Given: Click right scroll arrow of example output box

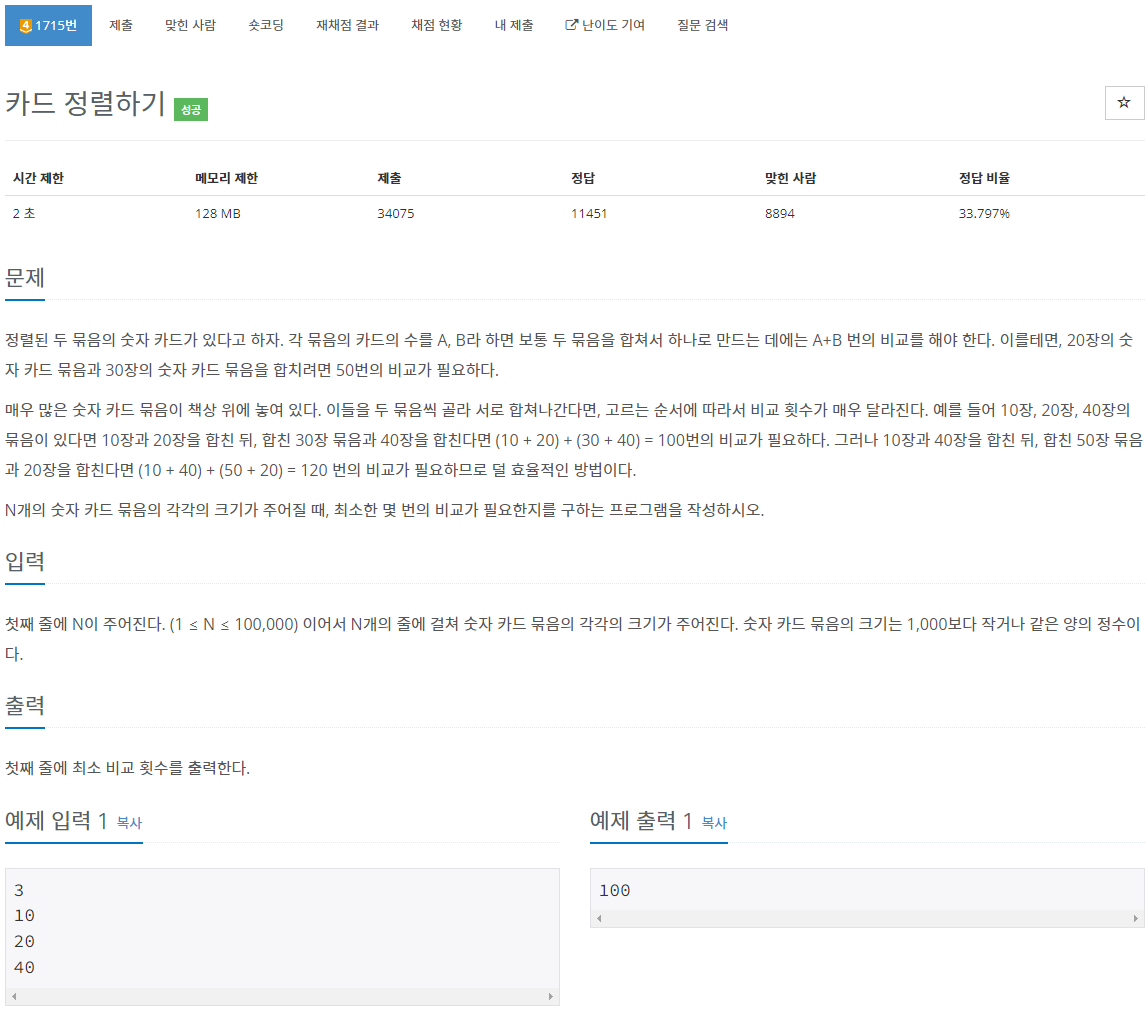Looking at the screenshot, I should coord(1136,919).
